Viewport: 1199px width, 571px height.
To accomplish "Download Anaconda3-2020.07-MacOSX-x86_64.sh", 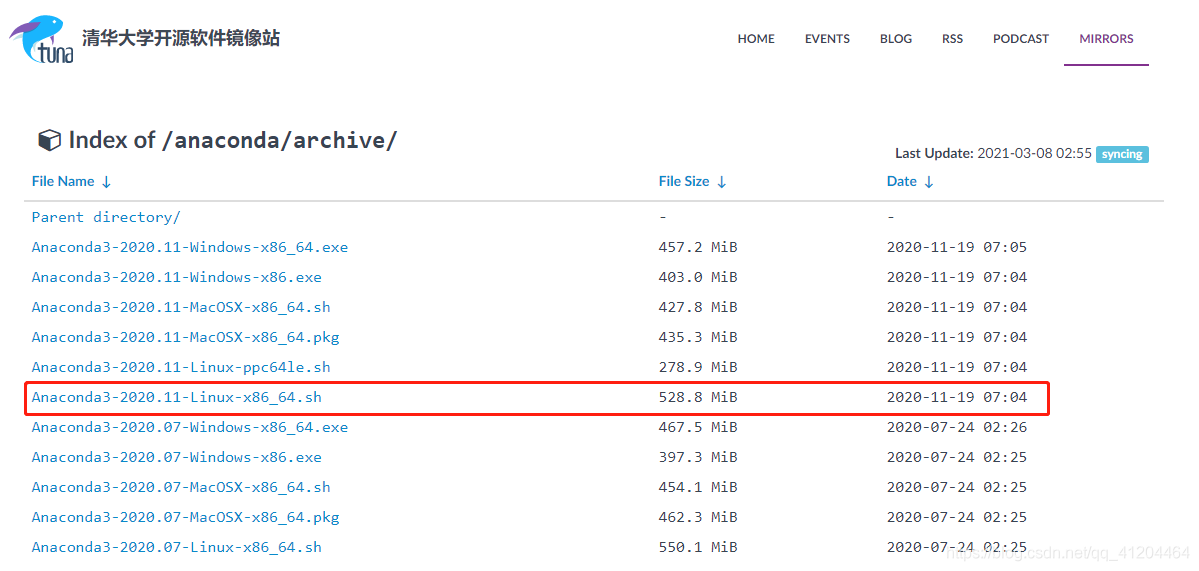I will click(x=181, y=487).
